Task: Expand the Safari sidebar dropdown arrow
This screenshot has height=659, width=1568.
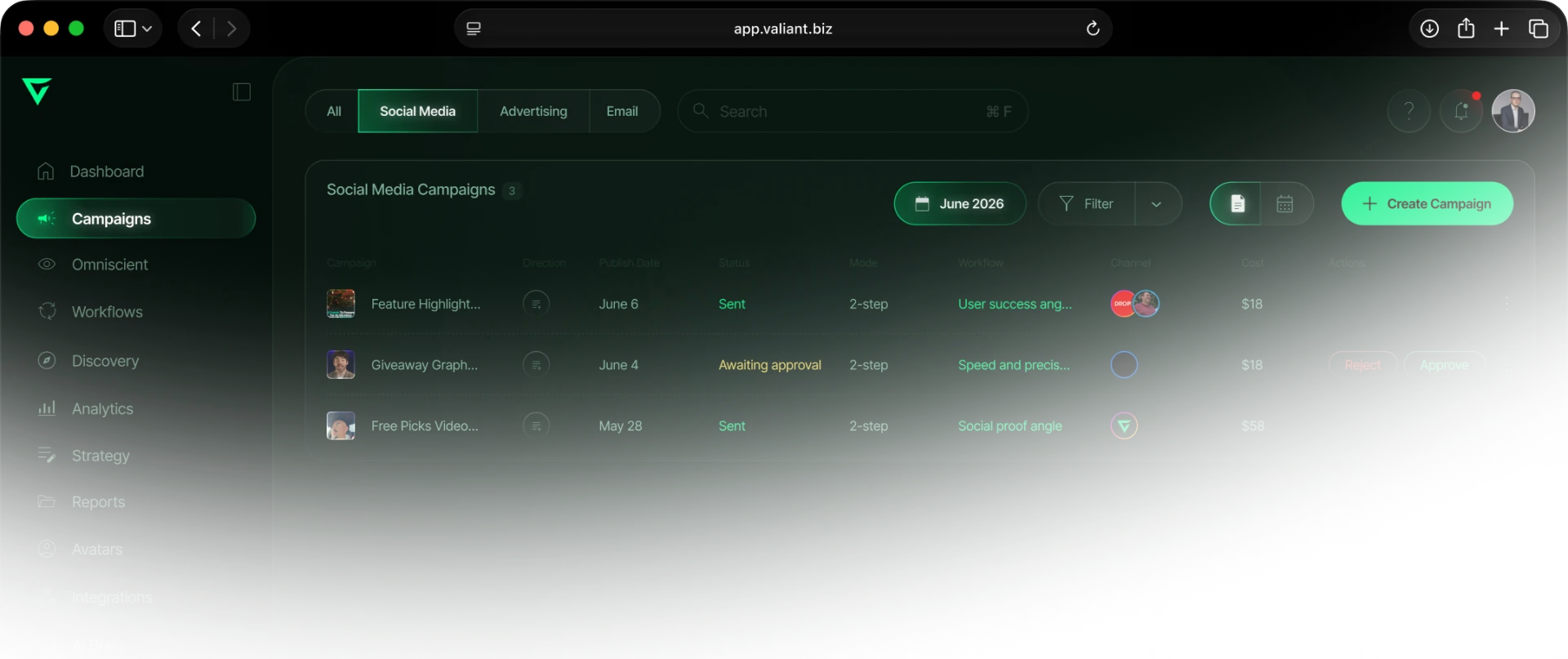Action: click(x=147, y=29)
